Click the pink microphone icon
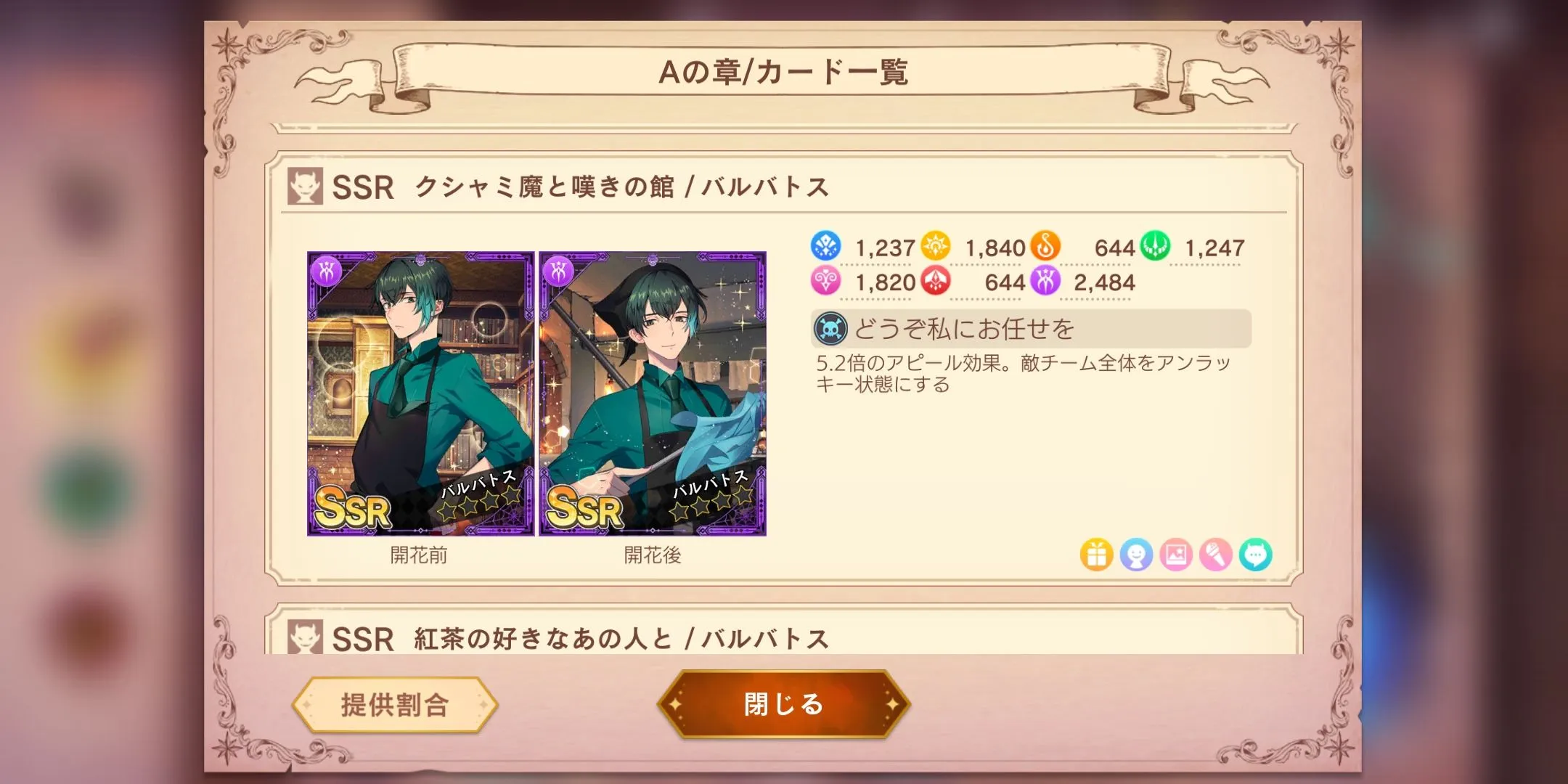The width and height of the screenshot is (1568, 784). (1216, 555)
